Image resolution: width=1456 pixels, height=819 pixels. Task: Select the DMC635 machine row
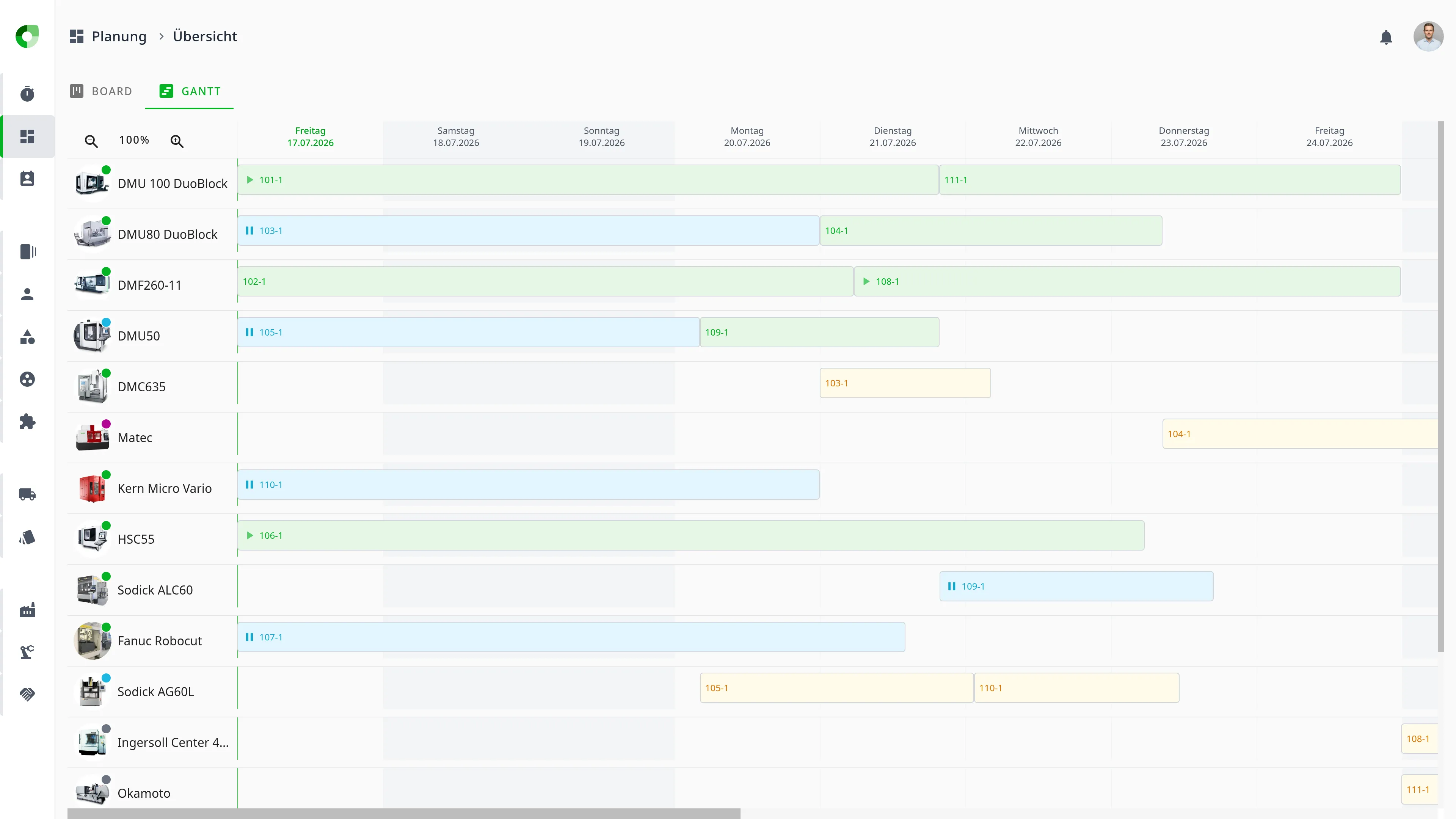(152, 387)
